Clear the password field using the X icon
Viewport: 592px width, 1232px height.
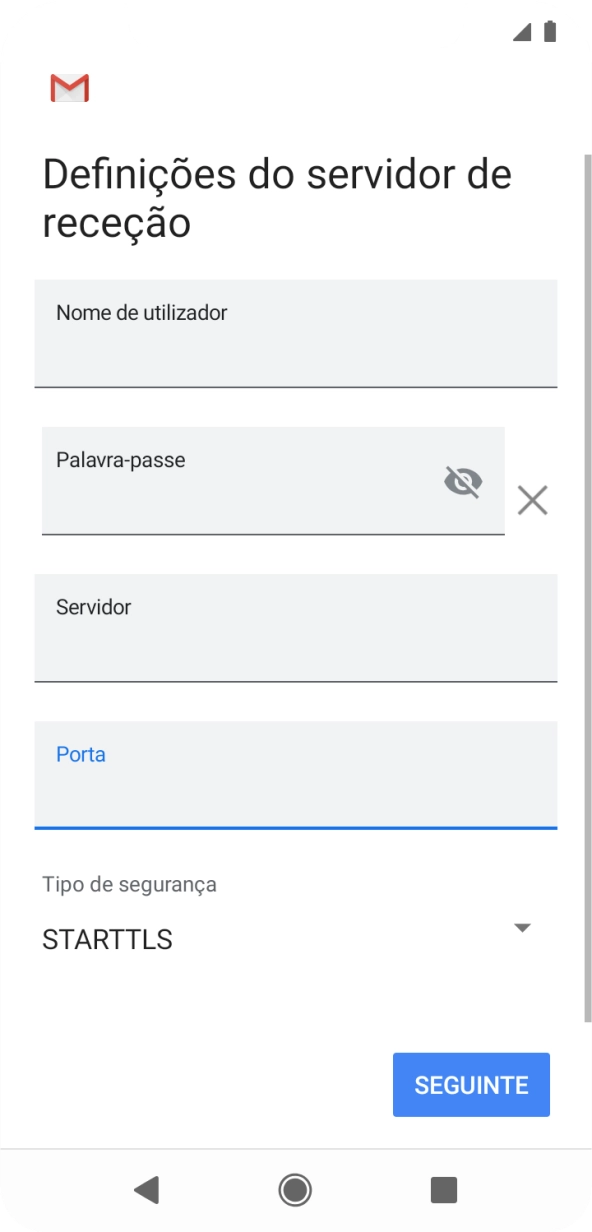pyautogui.click(x=532, y=500)
